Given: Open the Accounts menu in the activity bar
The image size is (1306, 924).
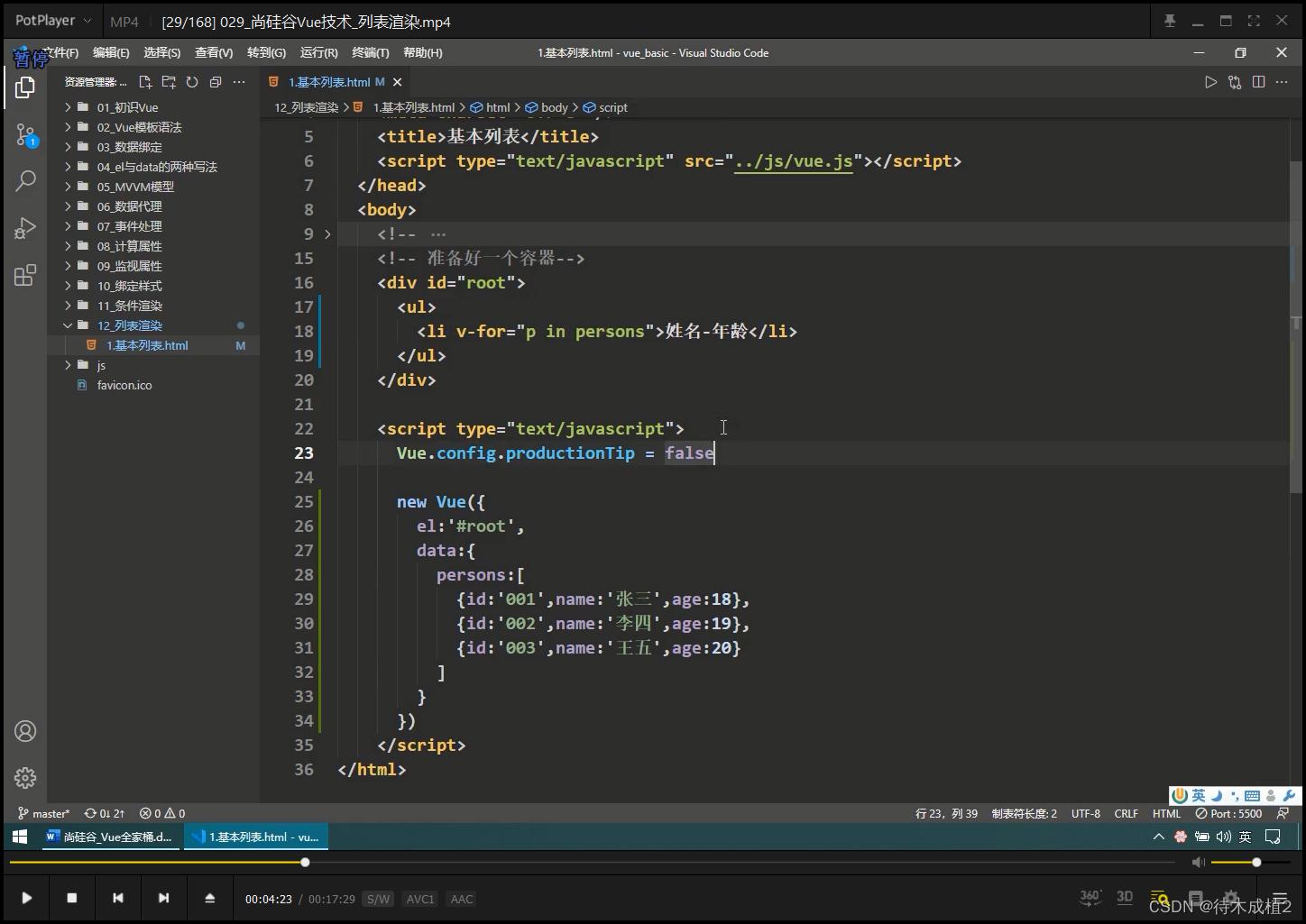Looking at the screenshot, I should (25, 731).
